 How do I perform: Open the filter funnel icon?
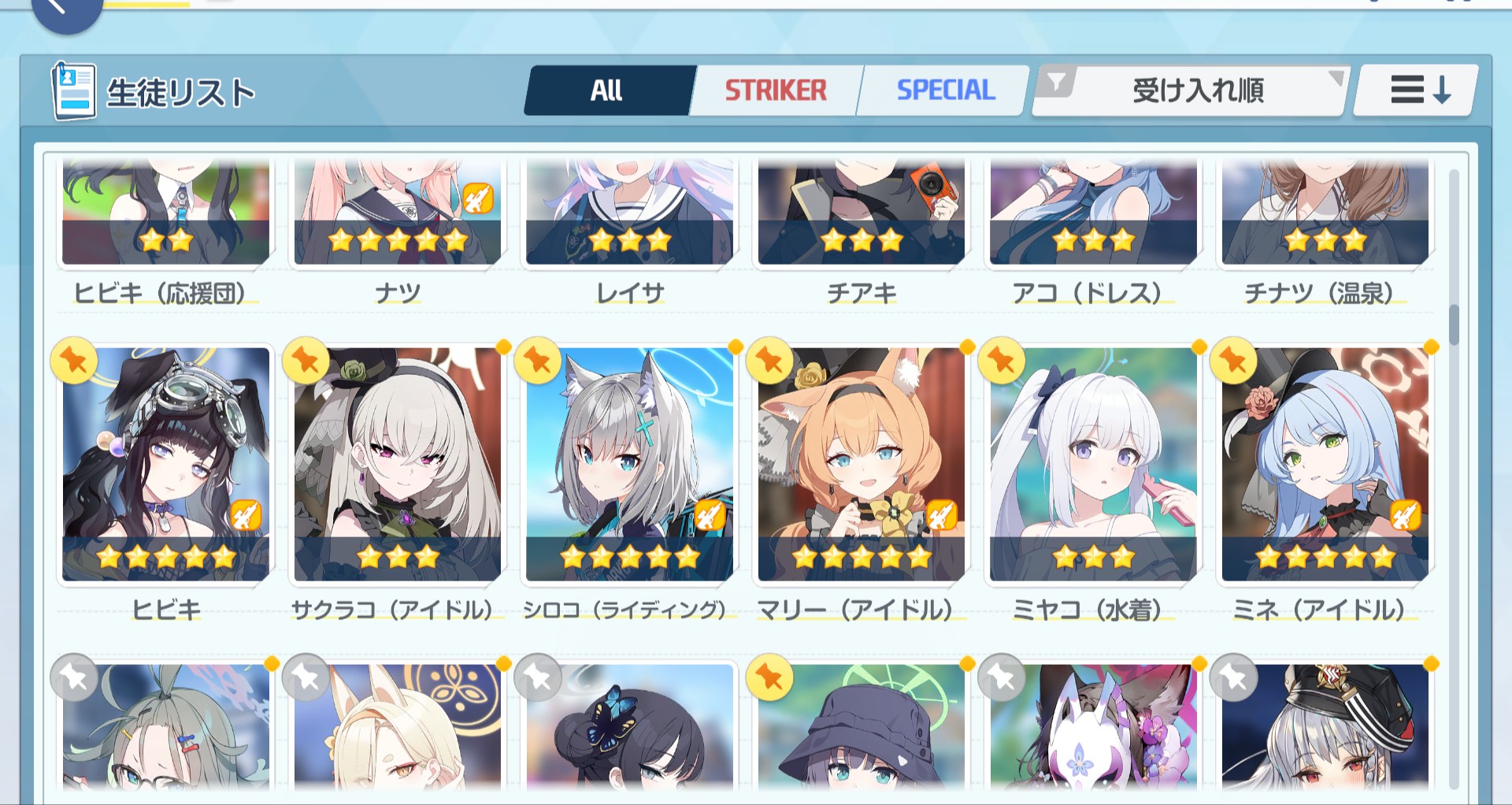1057,81
